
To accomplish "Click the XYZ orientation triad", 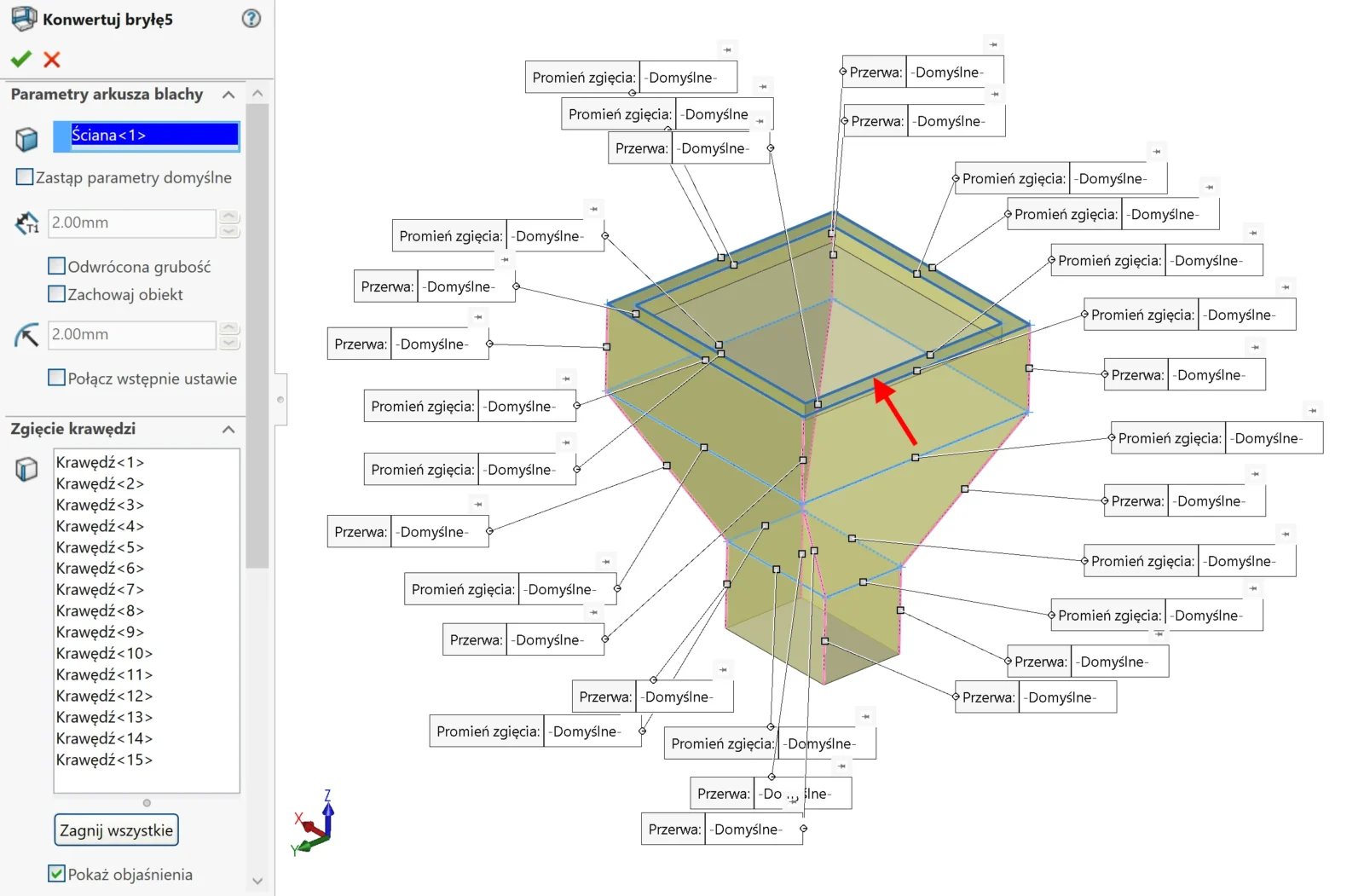I will click(314, 824).
